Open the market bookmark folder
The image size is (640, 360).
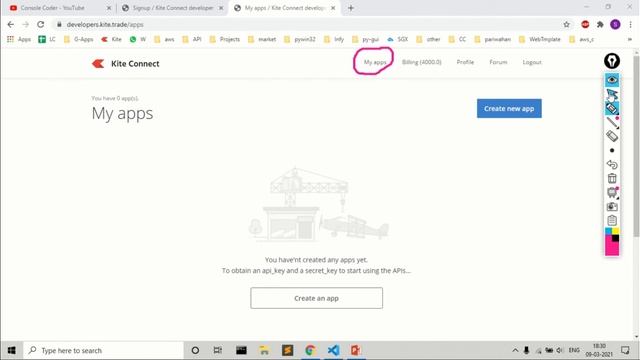[262, 39]
